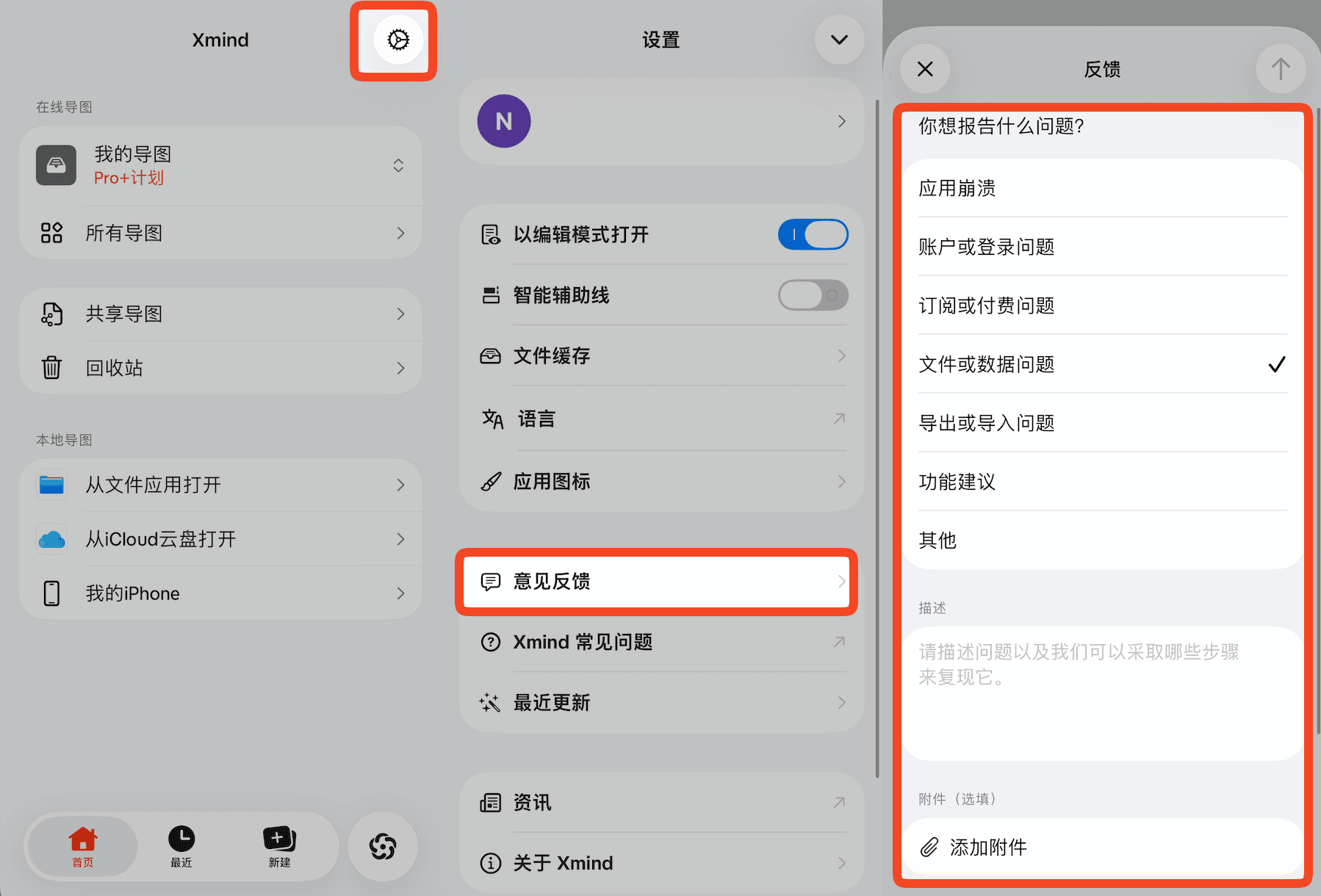1321x896 pixels.
Task: Open the AI swirl button
Action: 383,846
